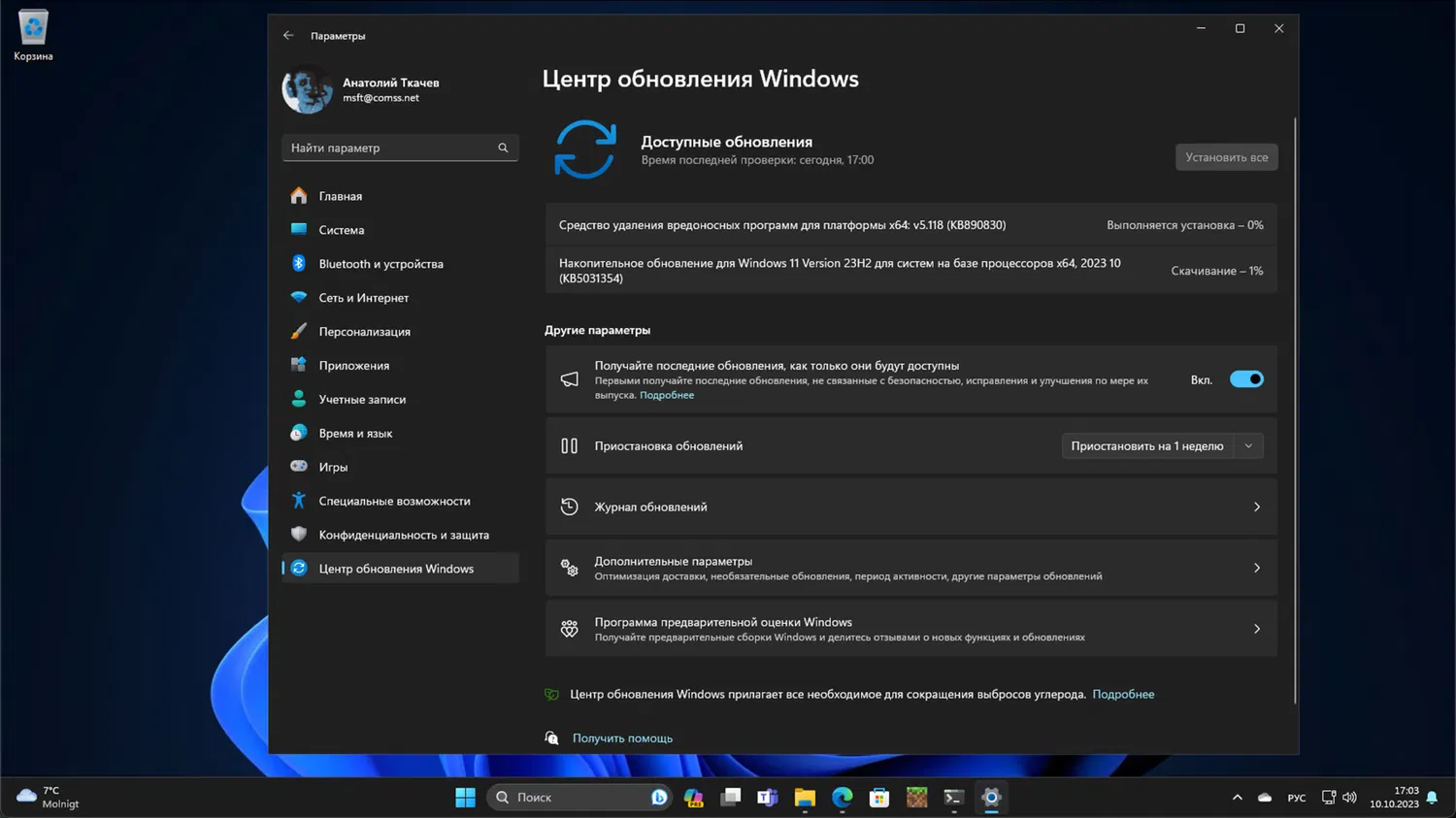Image resolution: width=1456 pixels, height=818 pixels.
Task: Click the OneDrive cloud tray icon
Action: [x=1265, y=798]
